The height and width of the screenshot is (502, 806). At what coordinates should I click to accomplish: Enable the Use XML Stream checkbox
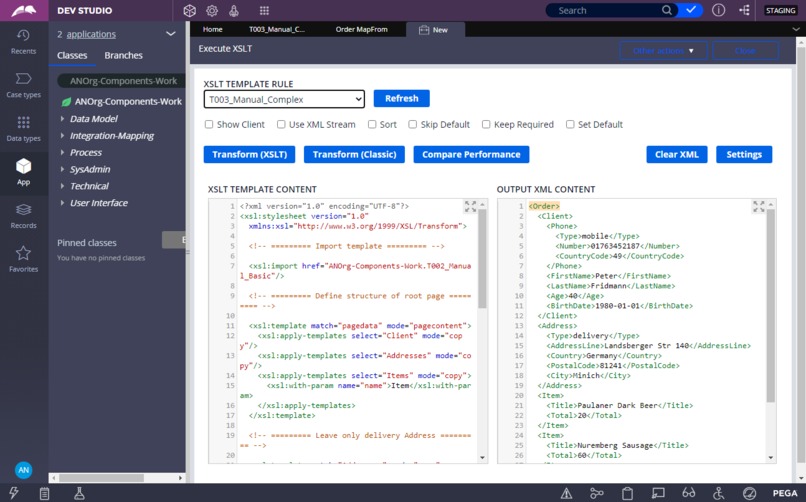[281, 124]
